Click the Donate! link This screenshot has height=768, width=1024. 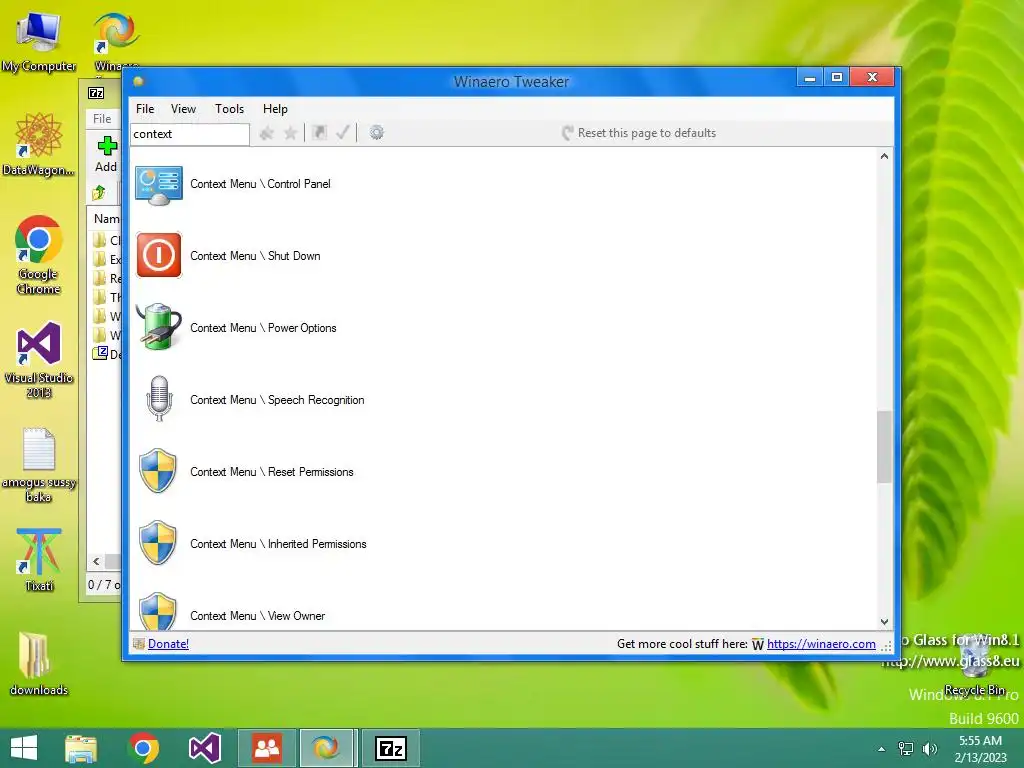tap(168, 644)
